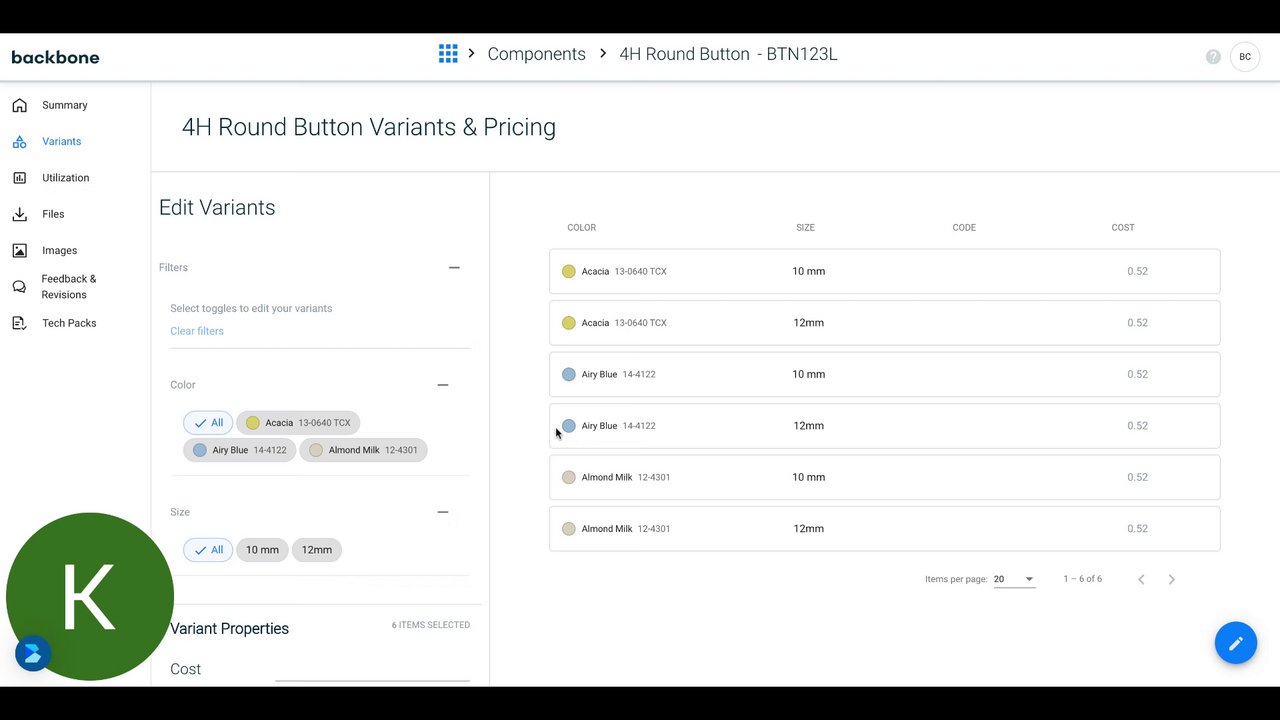Click the Cost input field
Image resolution: width=1280 pixels, height=720 pixels.
click(x=372, y=669)
